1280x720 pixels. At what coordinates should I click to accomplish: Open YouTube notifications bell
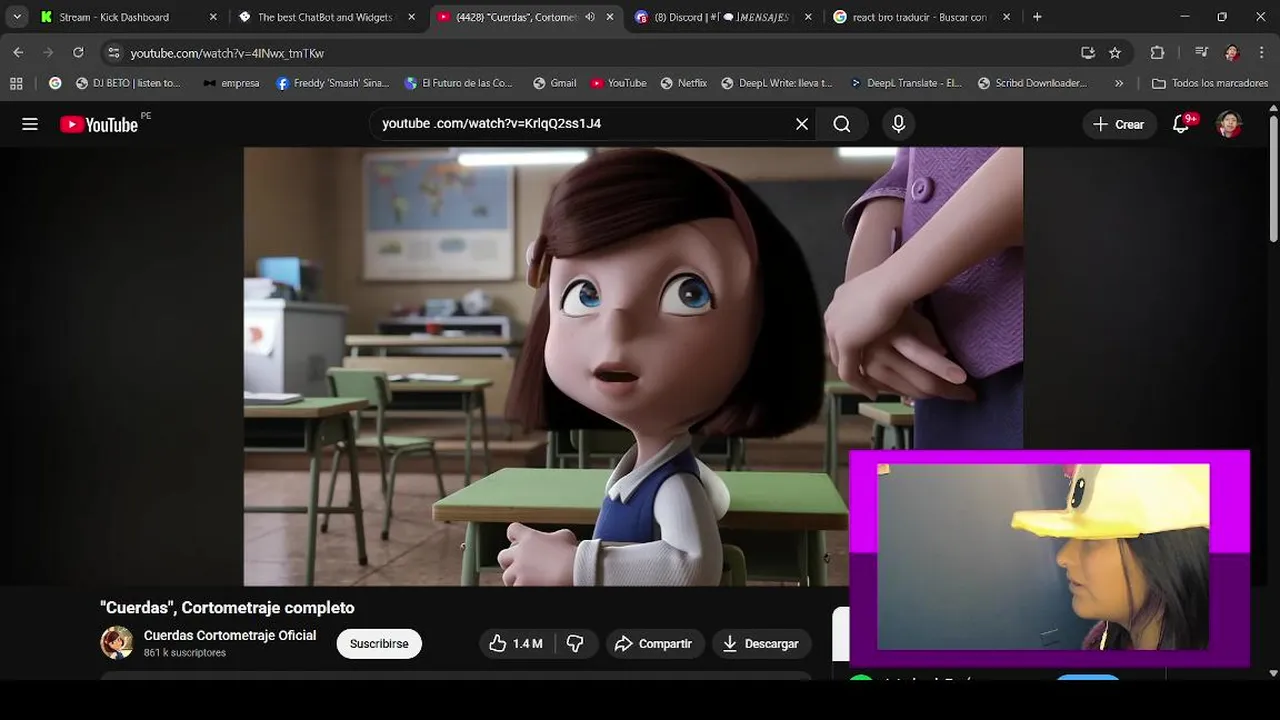click(1181, 124)
